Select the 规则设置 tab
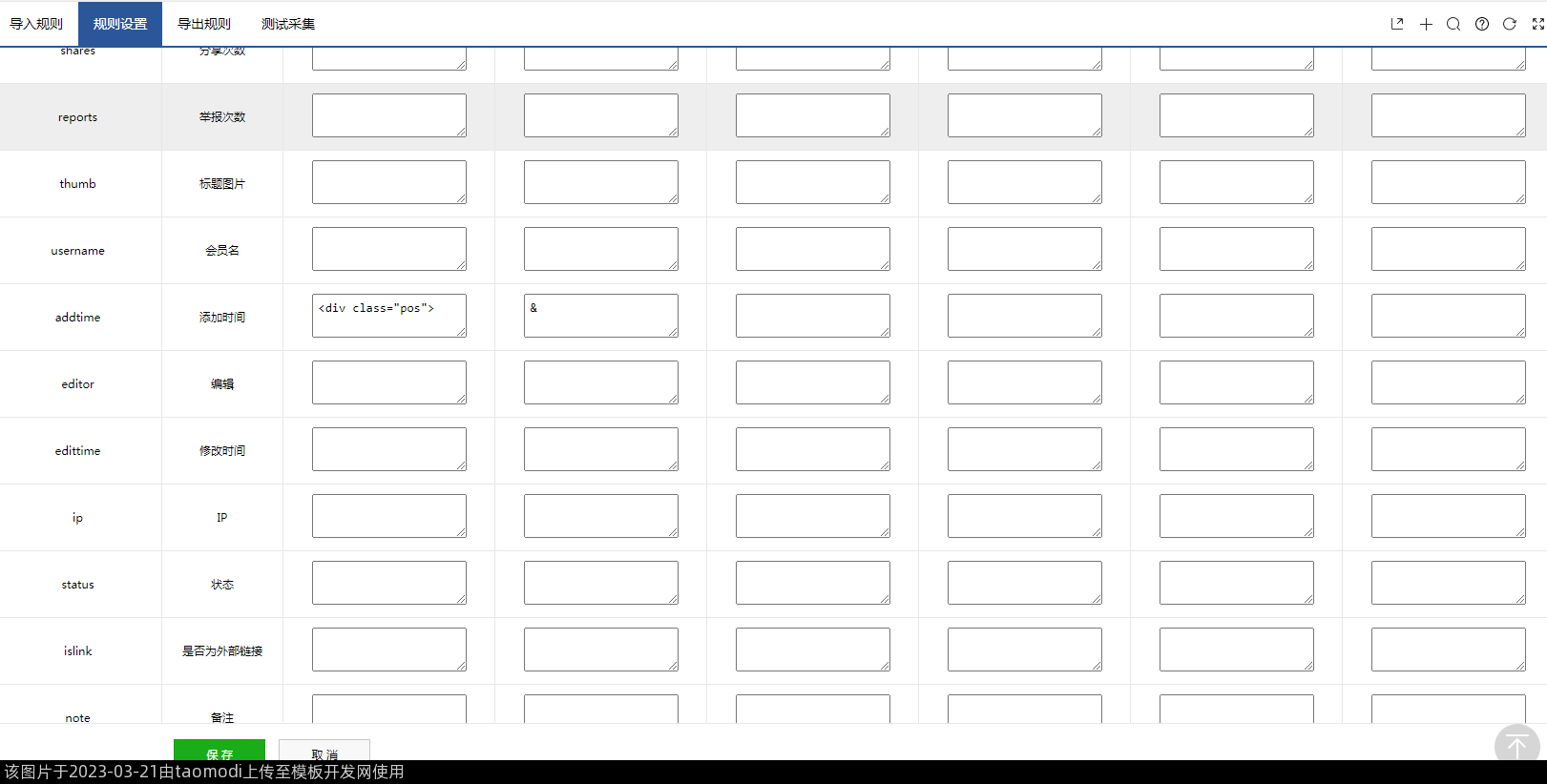Image resolution: width=1547 pixels, height=784 pixels. click(120, 24)
